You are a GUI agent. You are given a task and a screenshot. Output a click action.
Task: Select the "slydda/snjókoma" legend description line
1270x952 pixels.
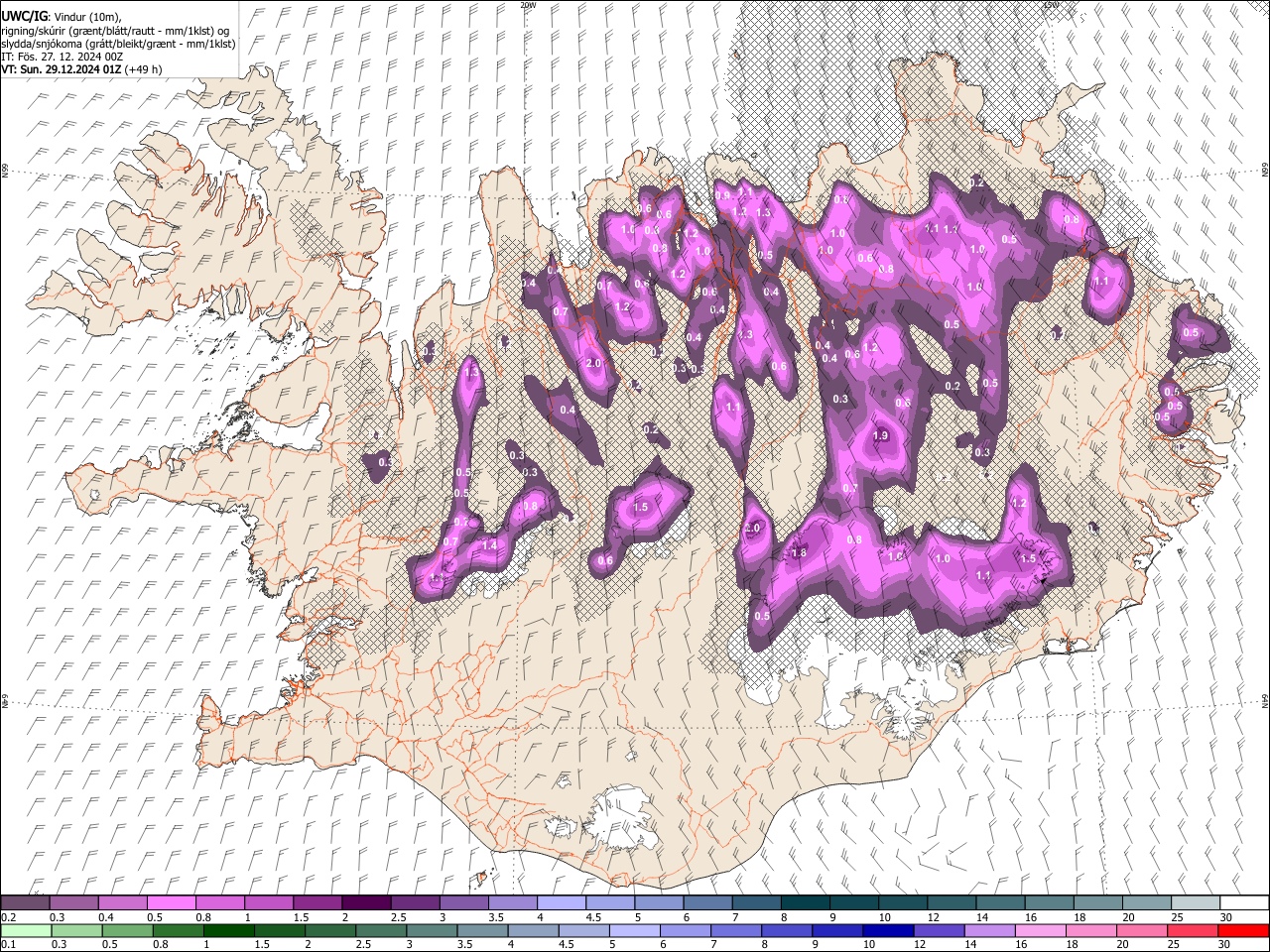(x=118, y=44)
